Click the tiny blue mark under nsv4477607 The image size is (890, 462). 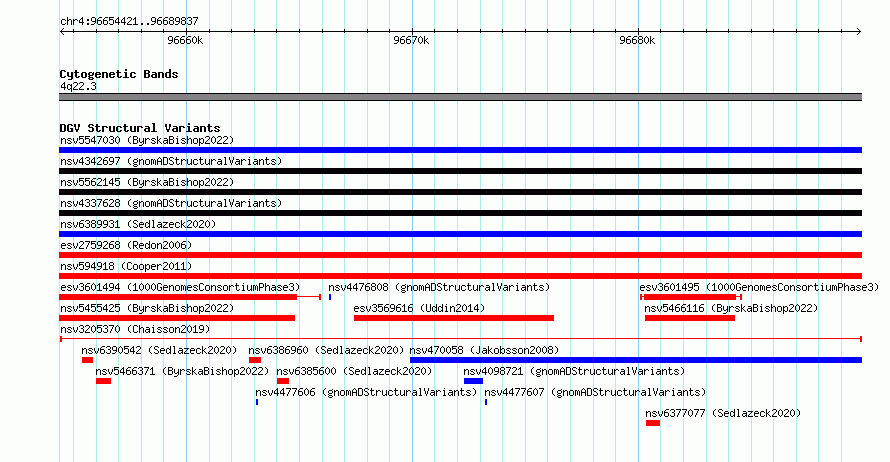click(486, 402)
